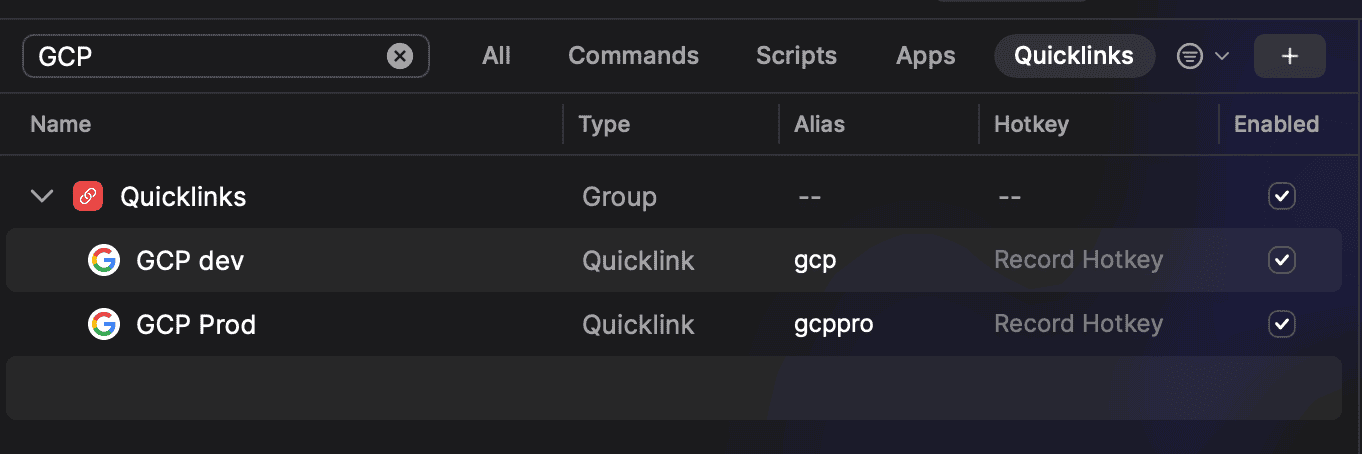The height and width of the screenshot is (454, 1362).
Task: Open the filter dropdown chevron
Action: point(1221,56)
